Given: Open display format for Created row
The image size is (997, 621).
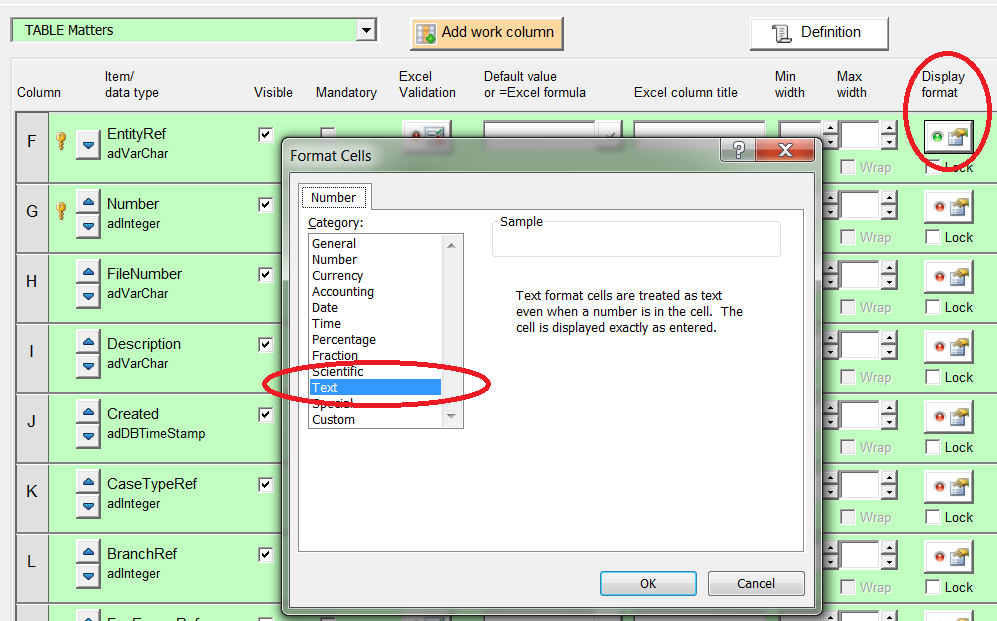Looking at the screenshot, I should pyautogui.click(x=948, y=417).
